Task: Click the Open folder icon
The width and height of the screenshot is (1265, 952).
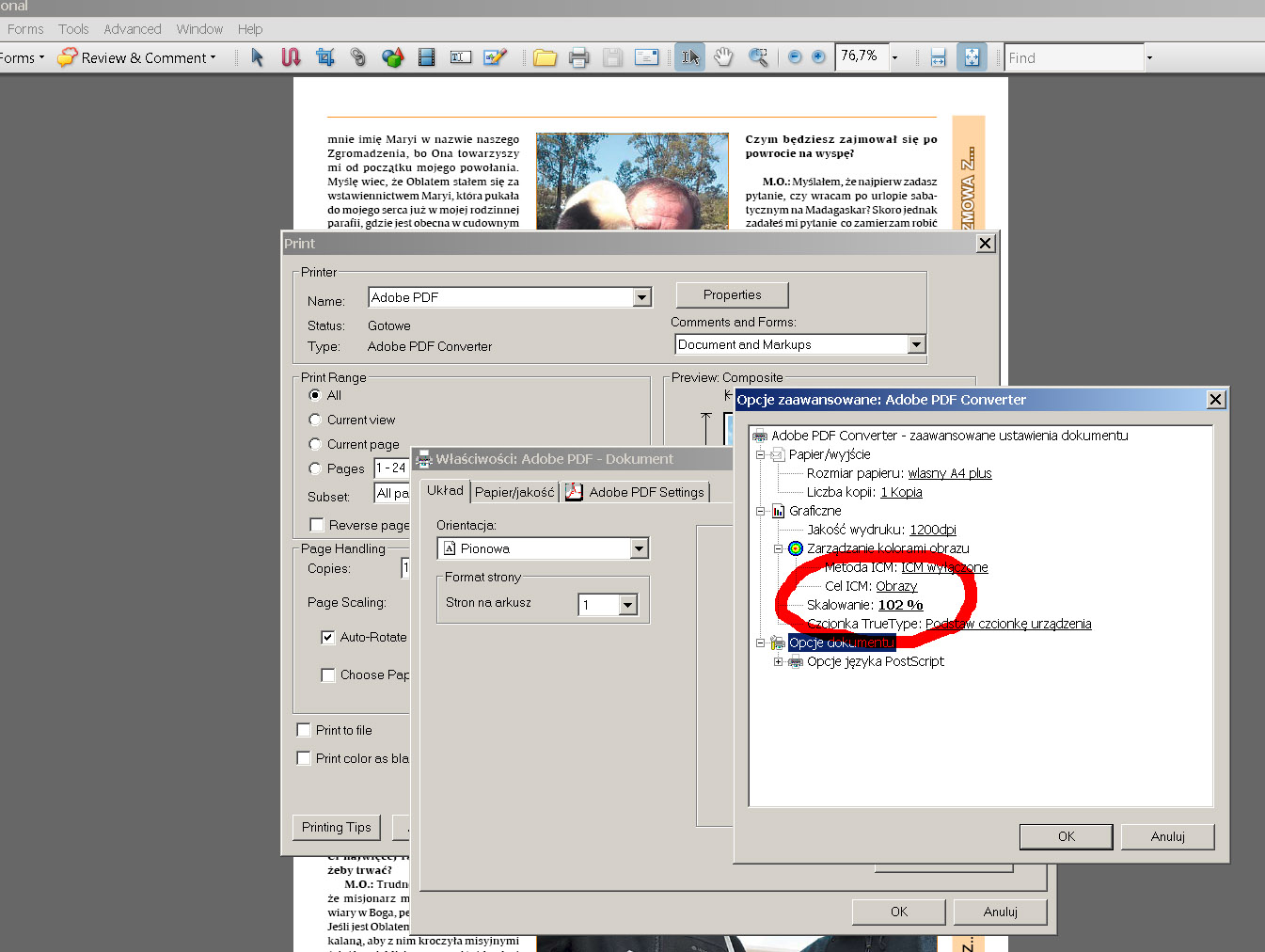Action: (x=545, y=57)
